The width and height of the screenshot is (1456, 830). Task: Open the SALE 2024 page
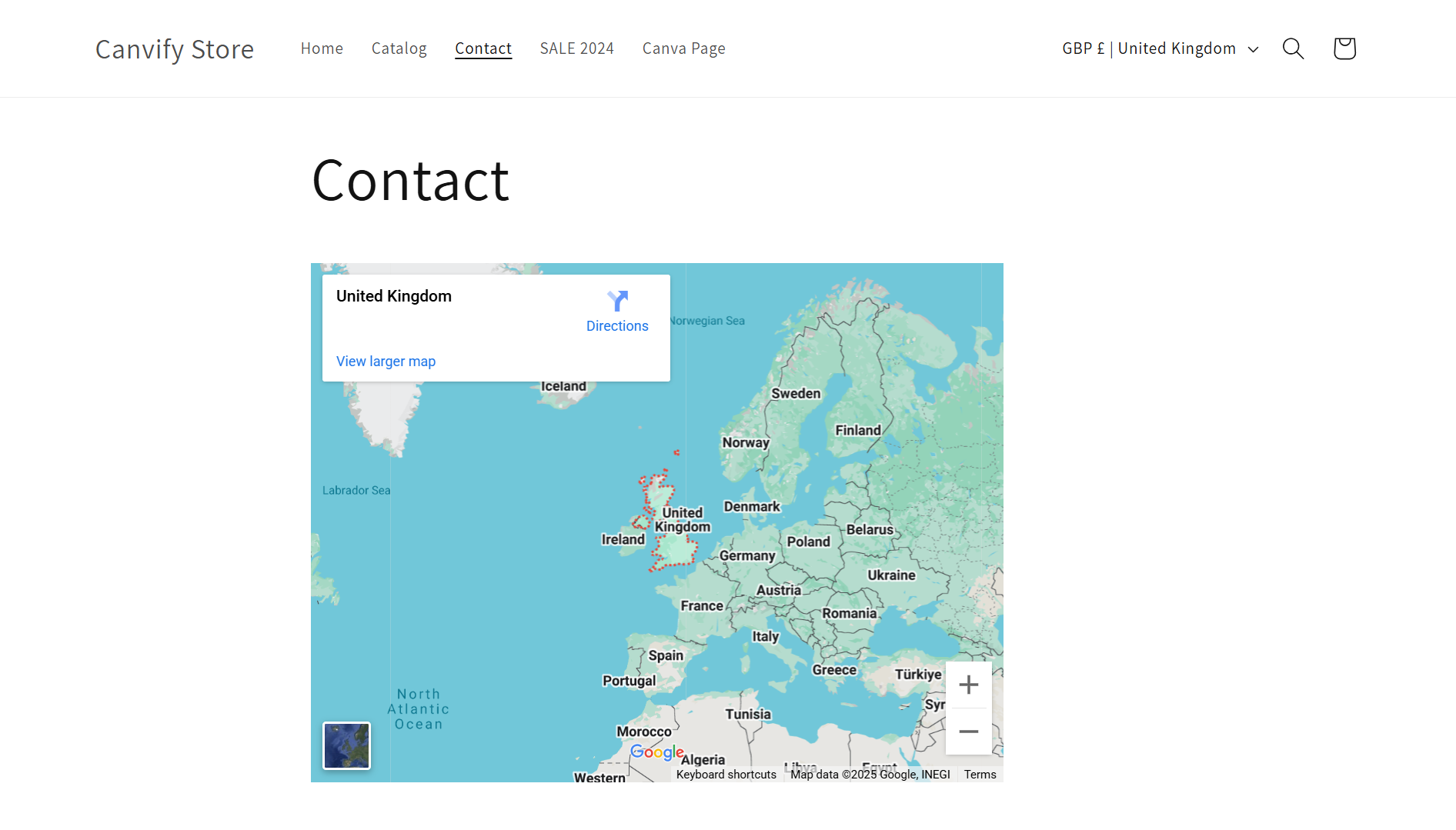pyautogui.click(x=576, y=48)
